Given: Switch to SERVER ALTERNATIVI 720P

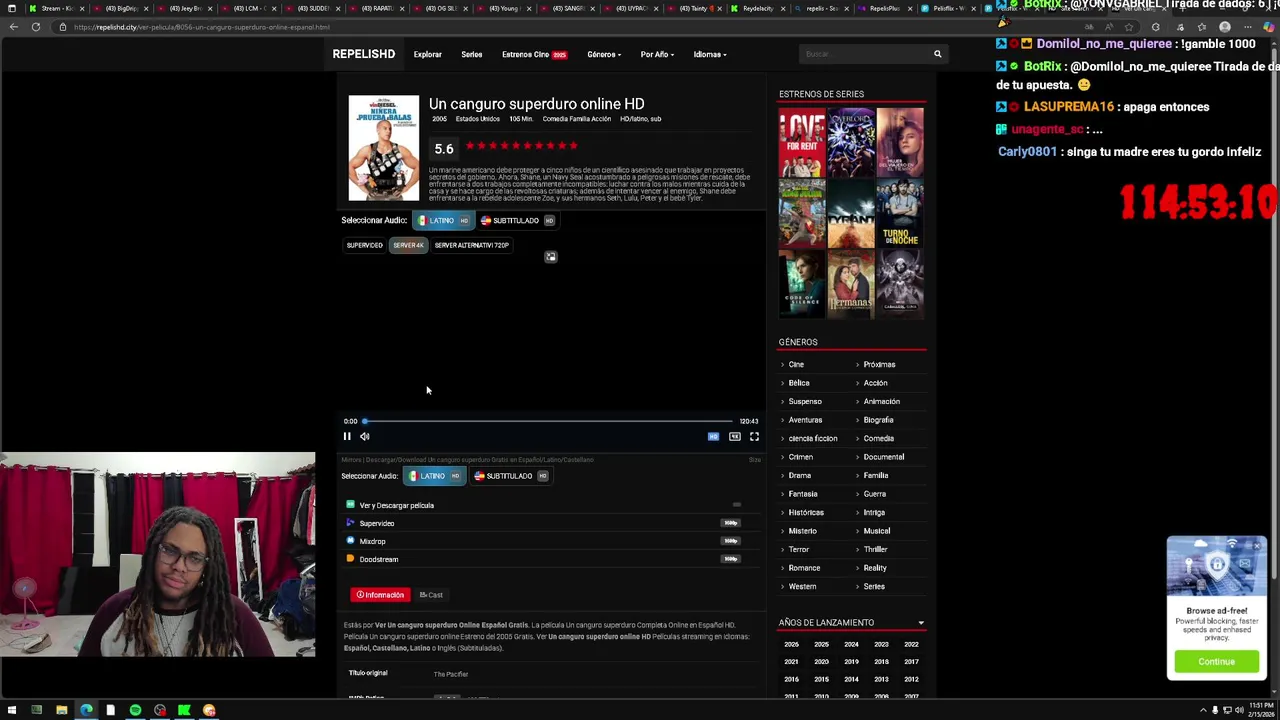Looking at the screenshot, I should 472,245.
